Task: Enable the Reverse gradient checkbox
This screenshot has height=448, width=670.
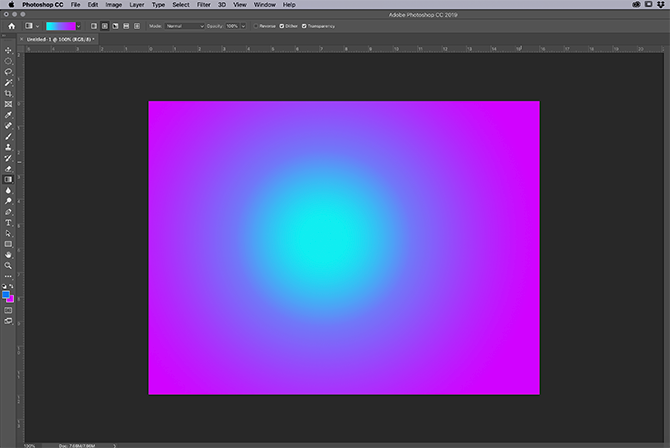Action: (256, 25)
